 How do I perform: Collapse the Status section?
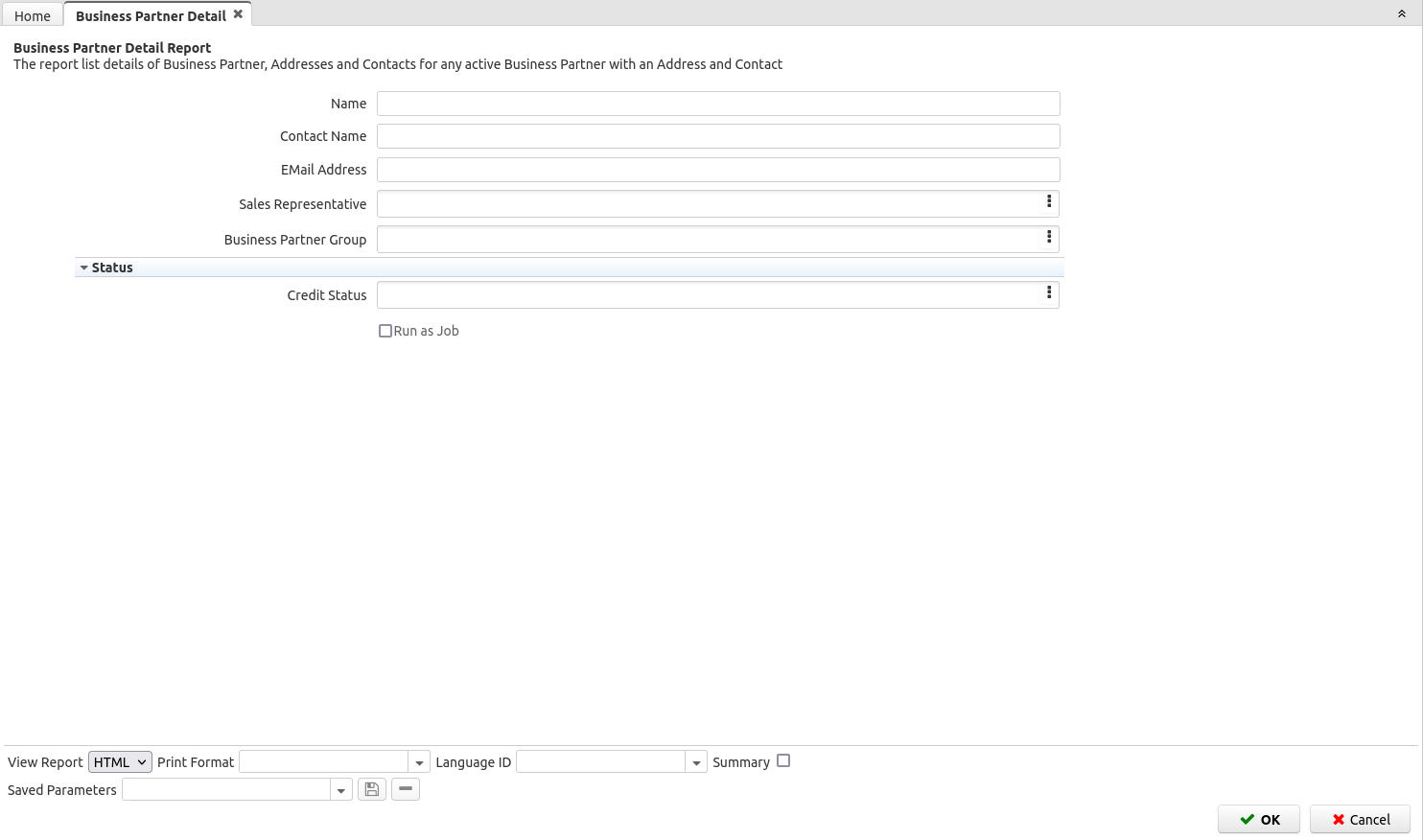84,268
